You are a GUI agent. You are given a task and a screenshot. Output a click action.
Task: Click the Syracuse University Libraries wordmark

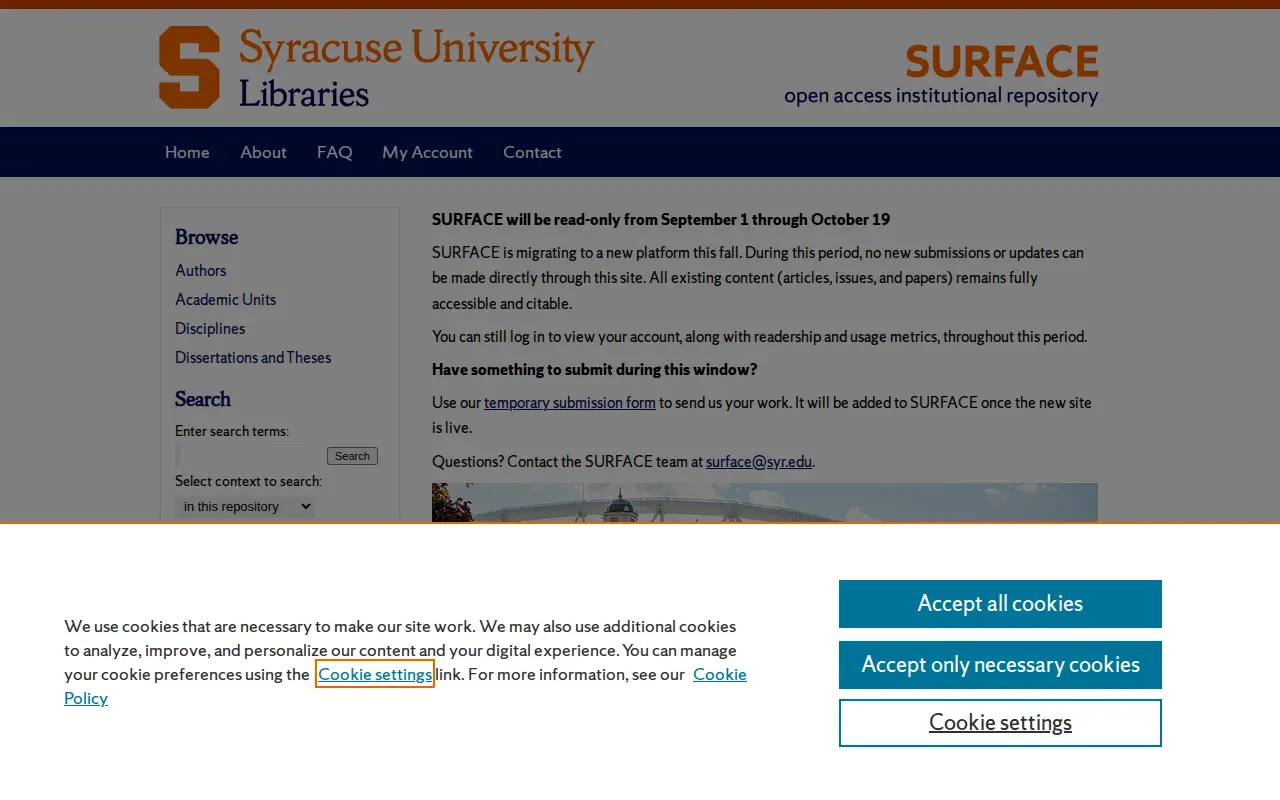pos(416,67)
